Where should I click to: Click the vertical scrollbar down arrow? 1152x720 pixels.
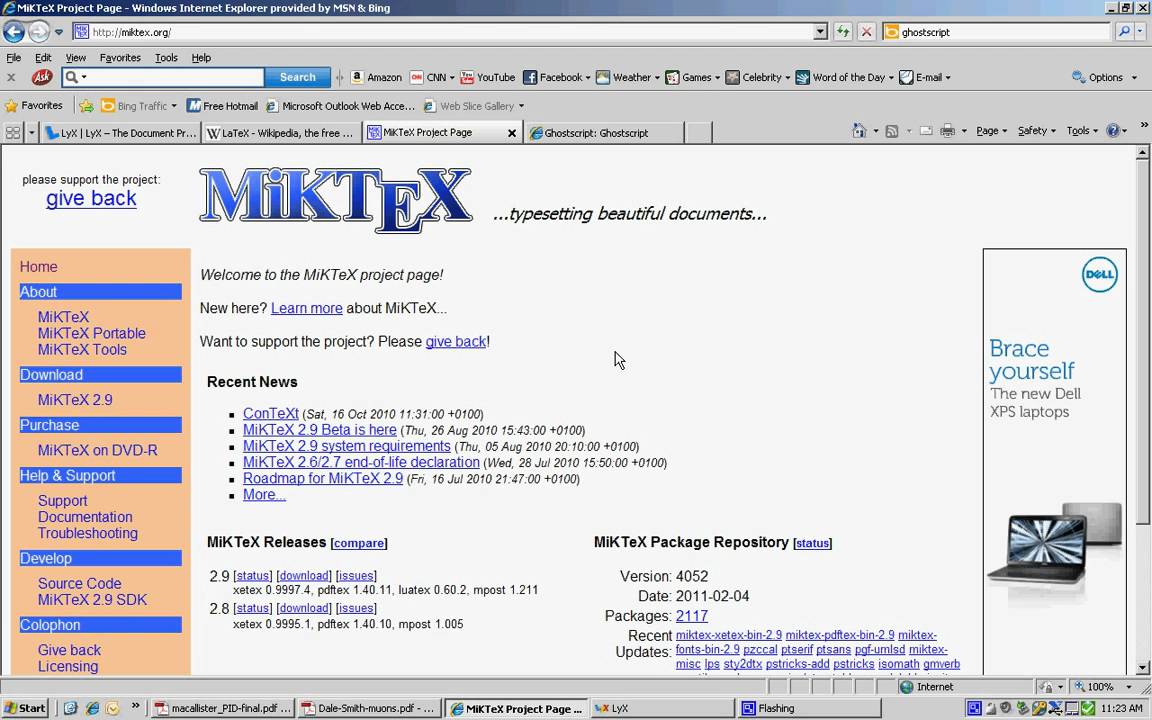(1142, 668)
